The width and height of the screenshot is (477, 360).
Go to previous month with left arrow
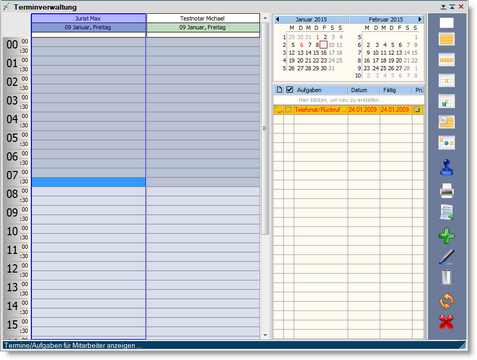click(278, 19)
